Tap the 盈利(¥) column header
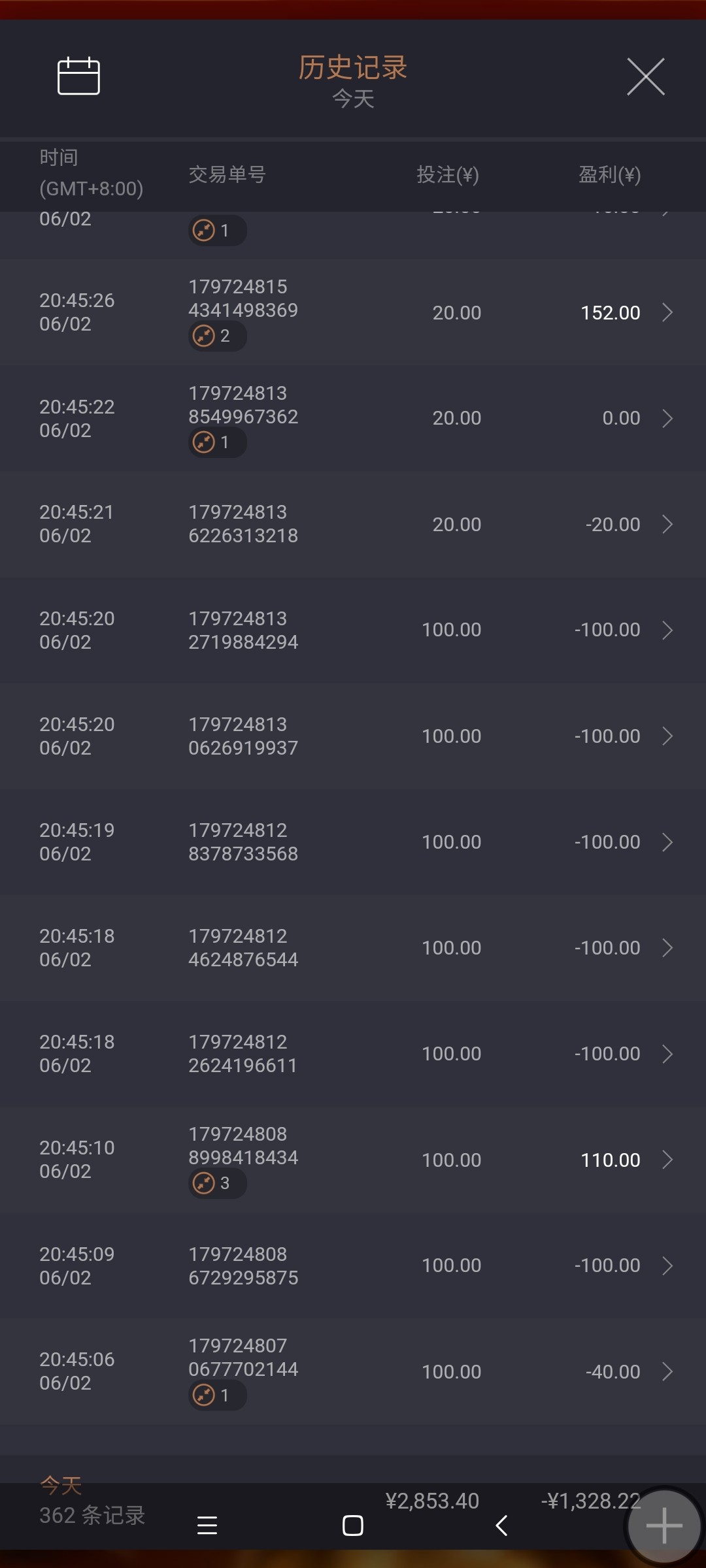This screenshot has height=1568, width=706. coord(609,174)
